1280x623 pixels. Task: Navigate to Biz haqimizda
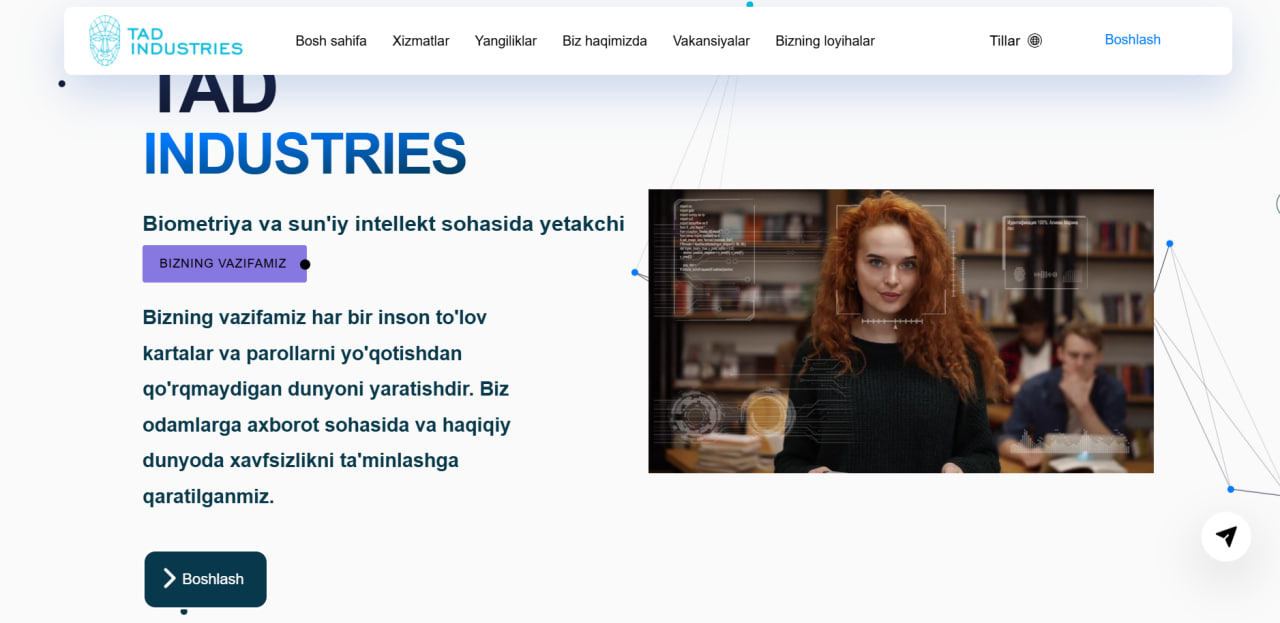[604, 41]
